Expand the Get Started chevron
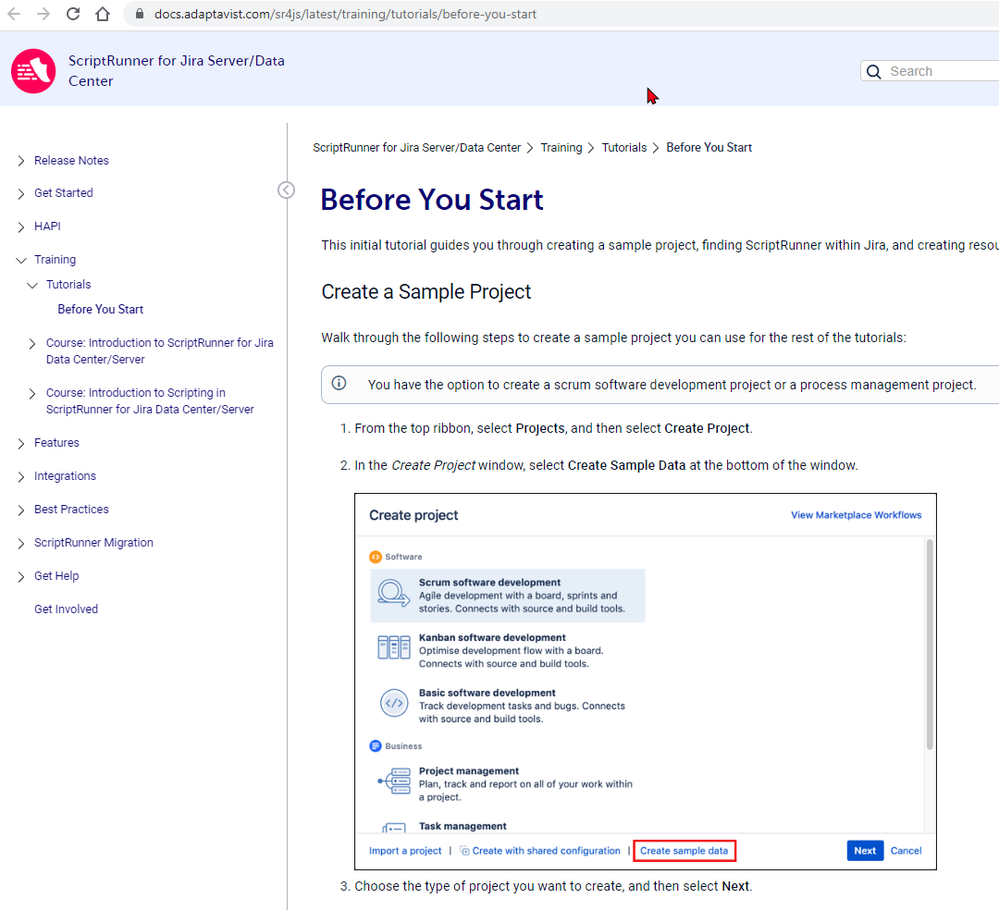The image size is (999, 910). click(x=21, y=194)
